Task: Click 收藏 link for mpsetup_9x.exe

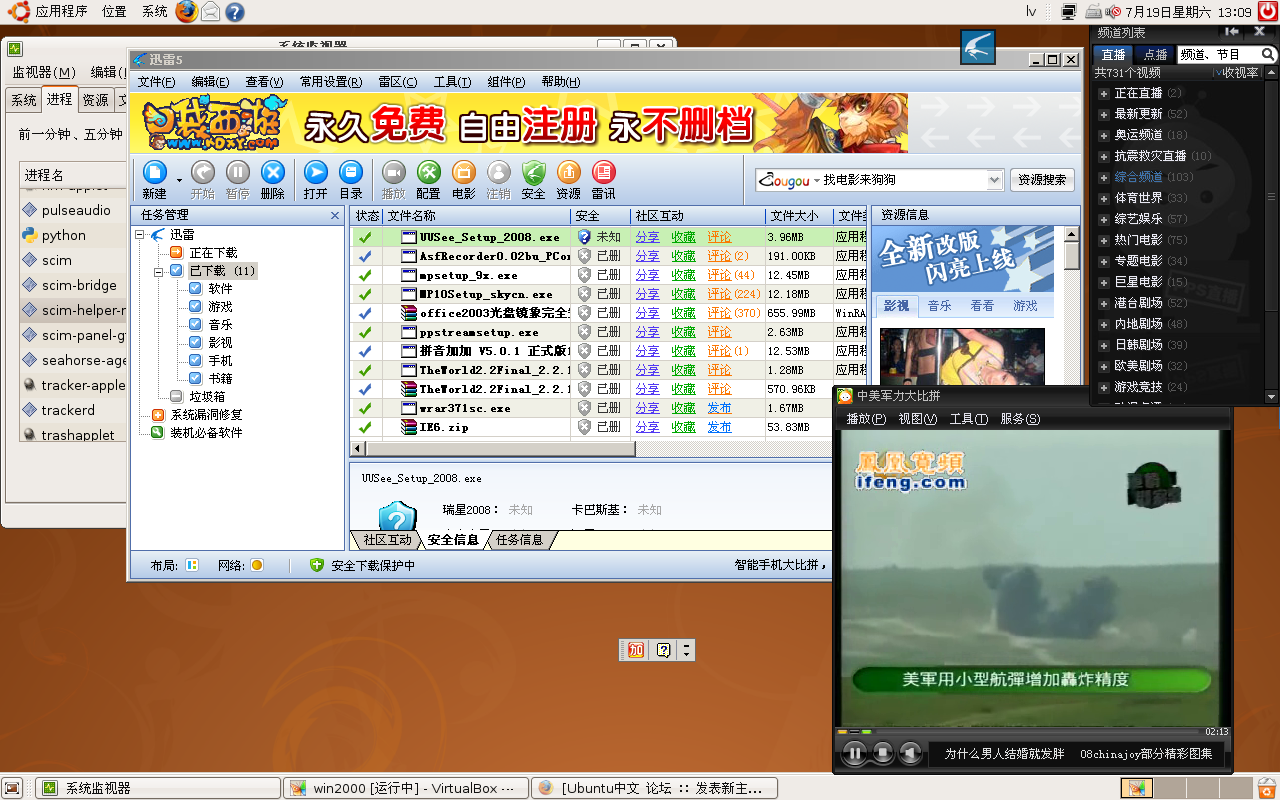Action: tap(683, 275)
